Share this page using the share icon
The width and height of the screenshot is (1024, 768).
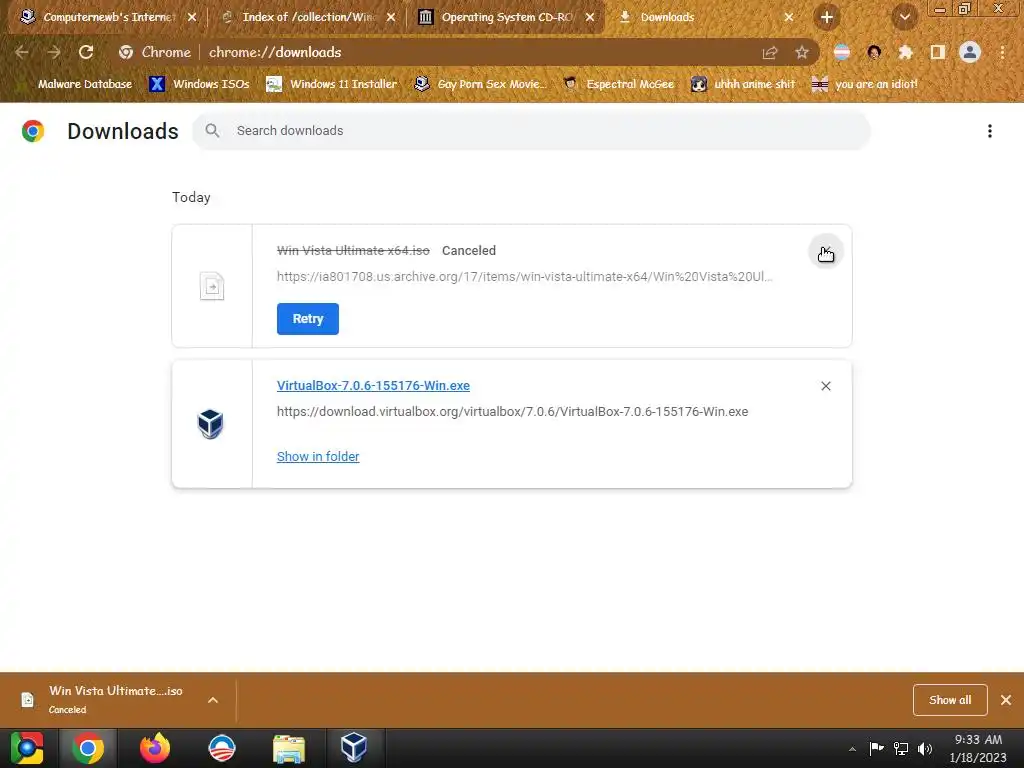tap(770, 52)
